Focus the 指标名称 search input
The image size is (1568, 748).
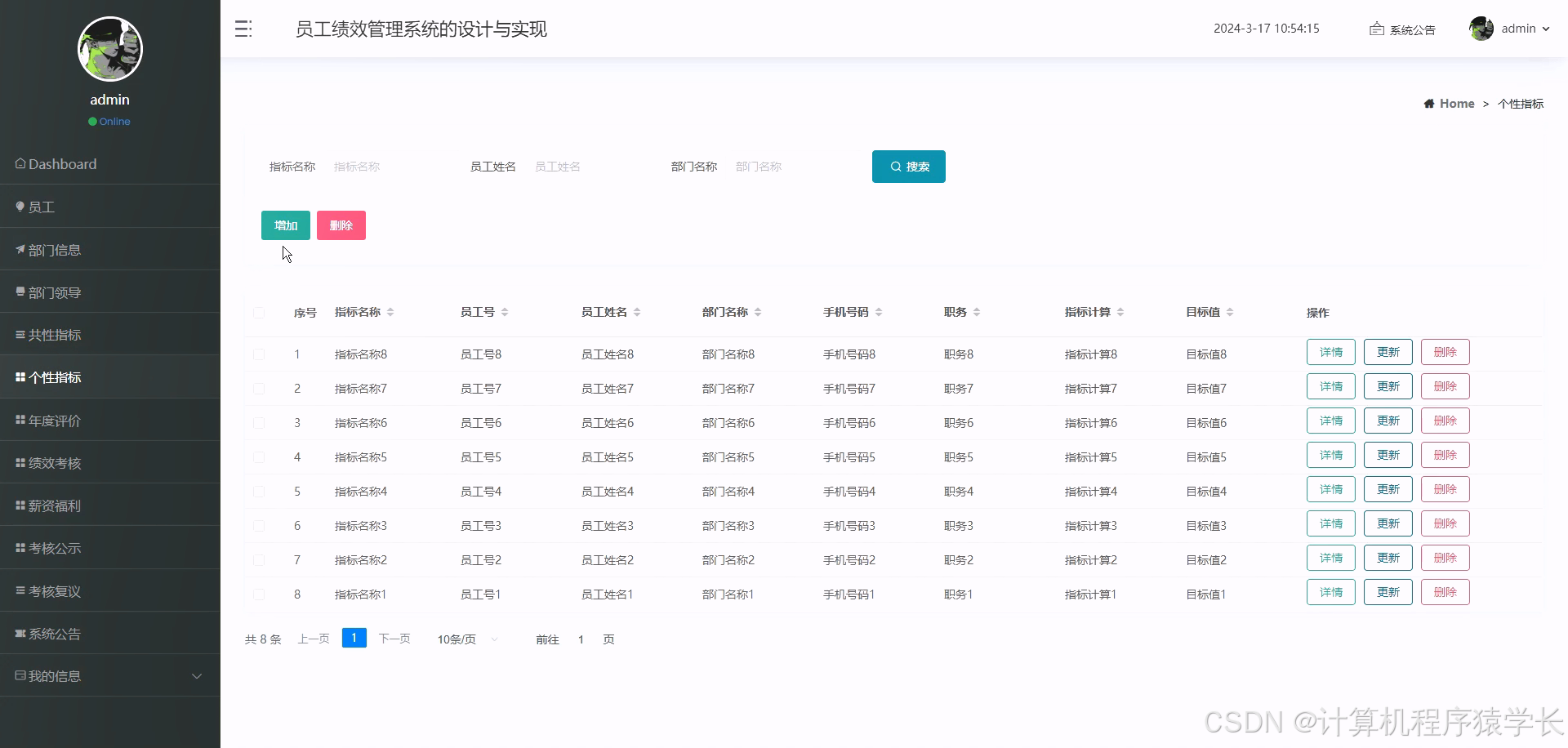point(387,167)
